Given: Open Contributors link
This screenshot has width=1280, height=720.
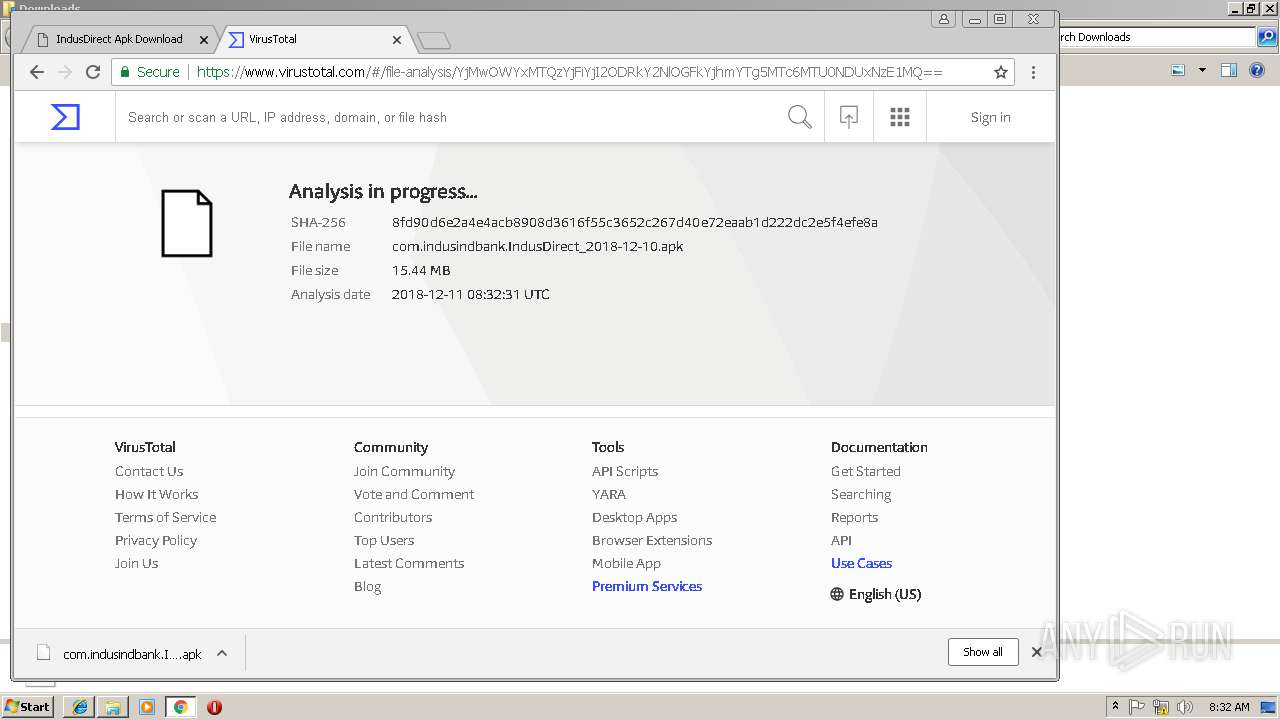Looking at the screenshot, I should 393,517.
